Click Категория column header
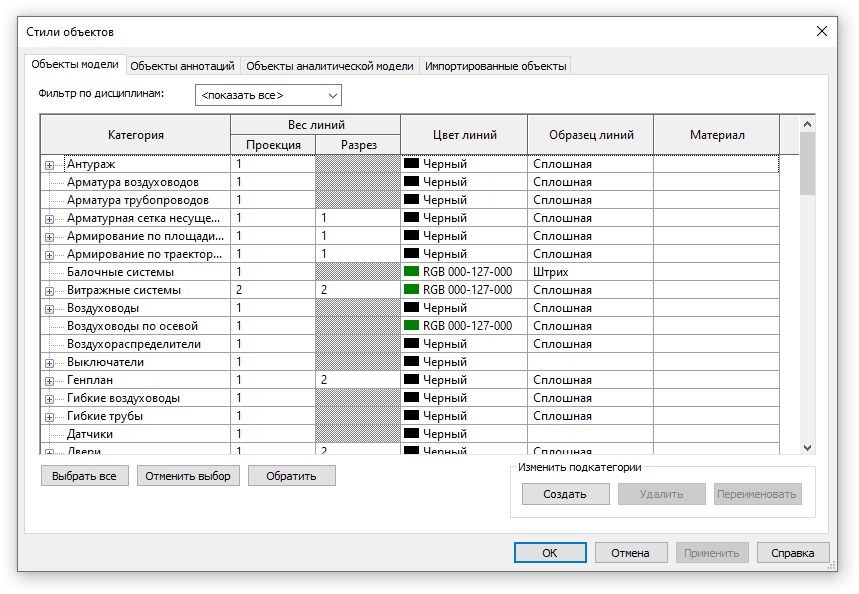859x594 pixels. pos(136,135)
